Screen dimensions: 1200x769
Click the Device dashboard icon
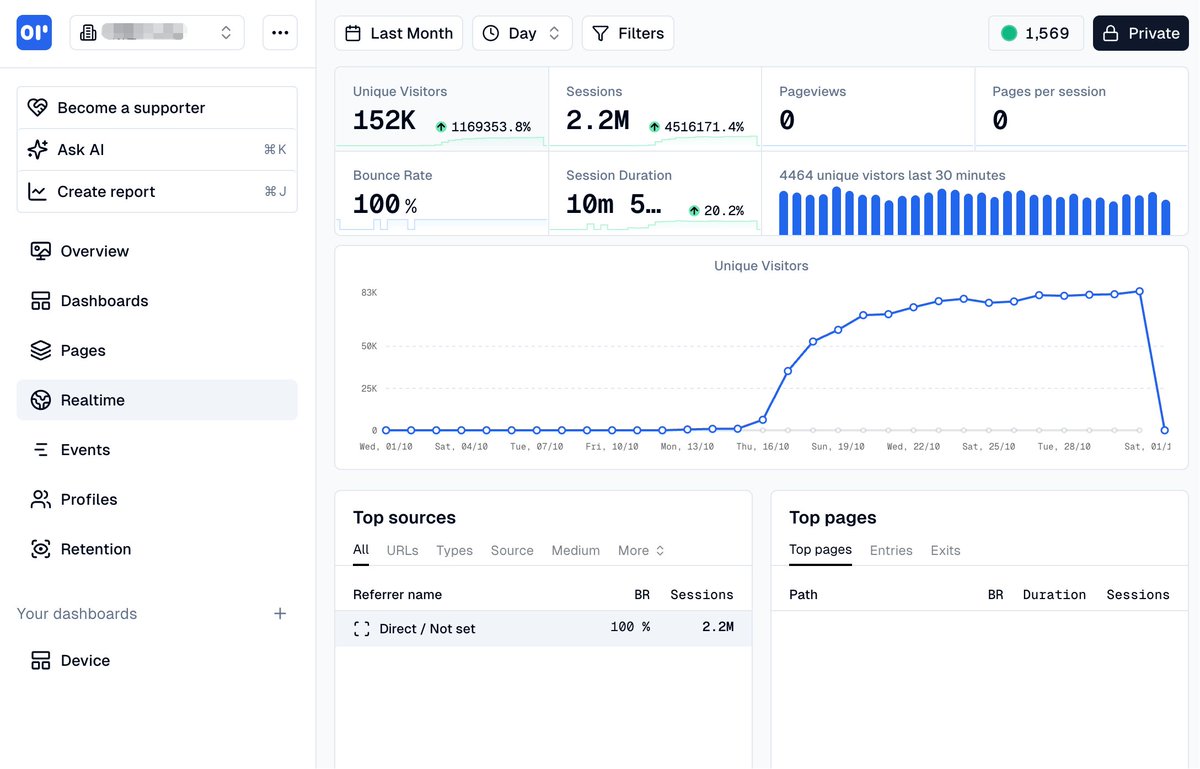(x=40, y=660)
